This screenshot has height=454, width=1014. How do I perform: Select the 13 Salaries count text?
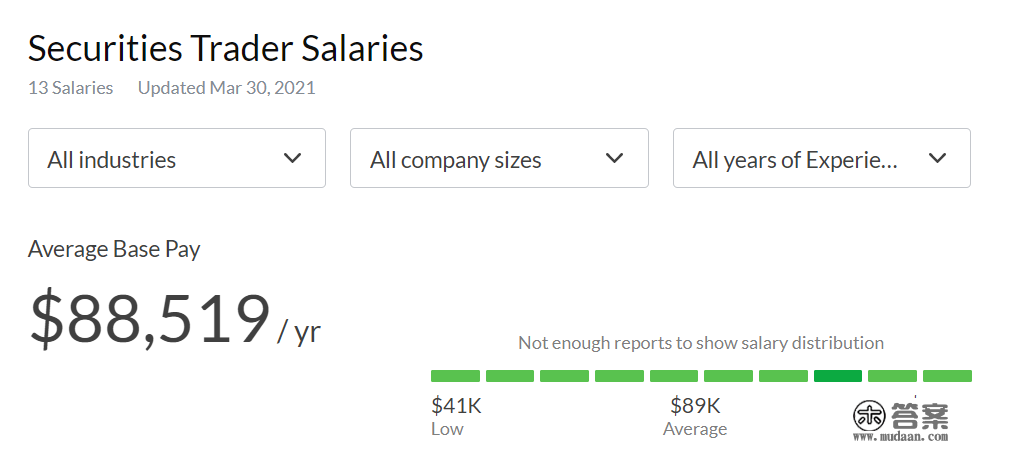[x=70, y=88]
